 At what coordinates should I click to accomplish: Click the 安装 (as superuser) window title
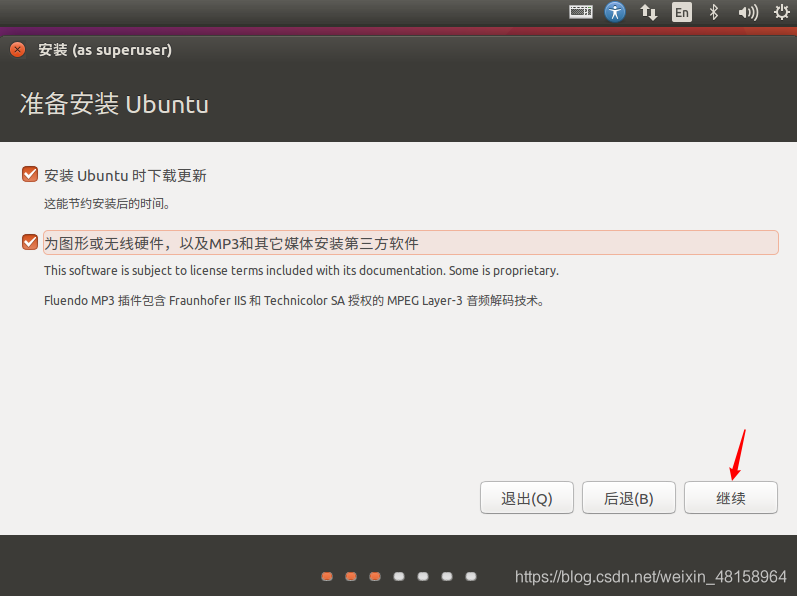click(x=105, y=50)
